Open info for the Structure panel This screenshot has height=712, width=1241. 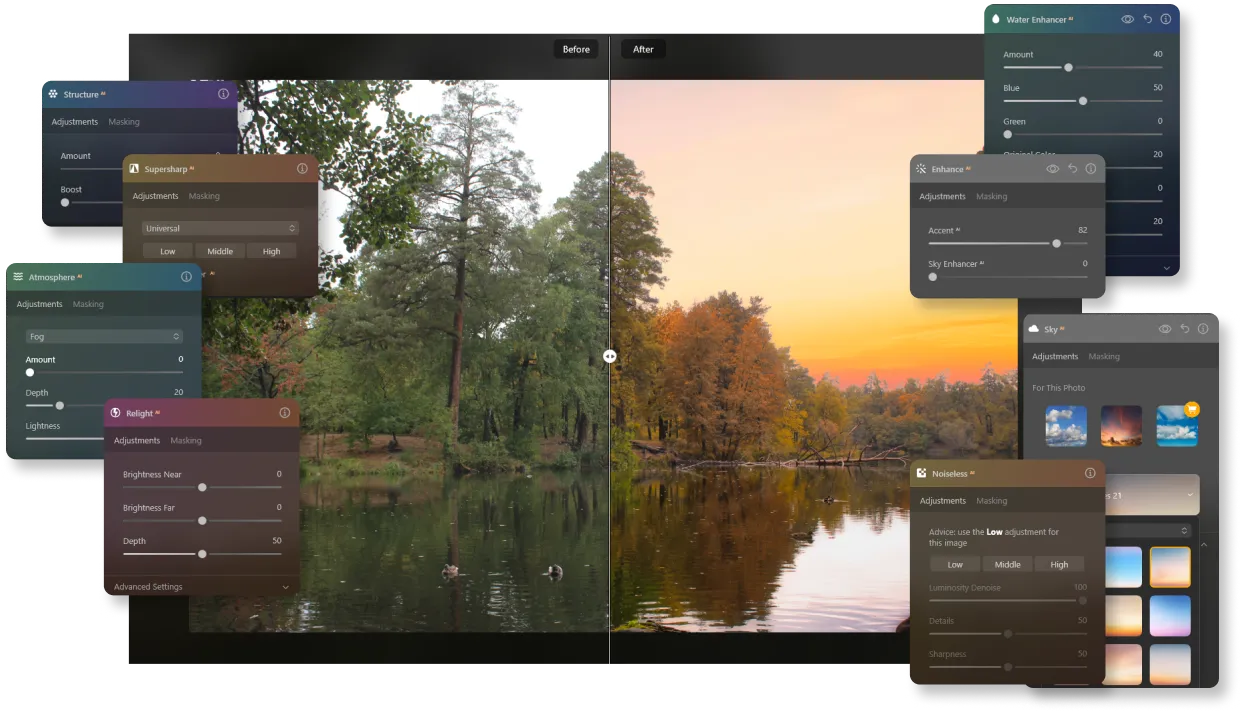click(223, 94)
